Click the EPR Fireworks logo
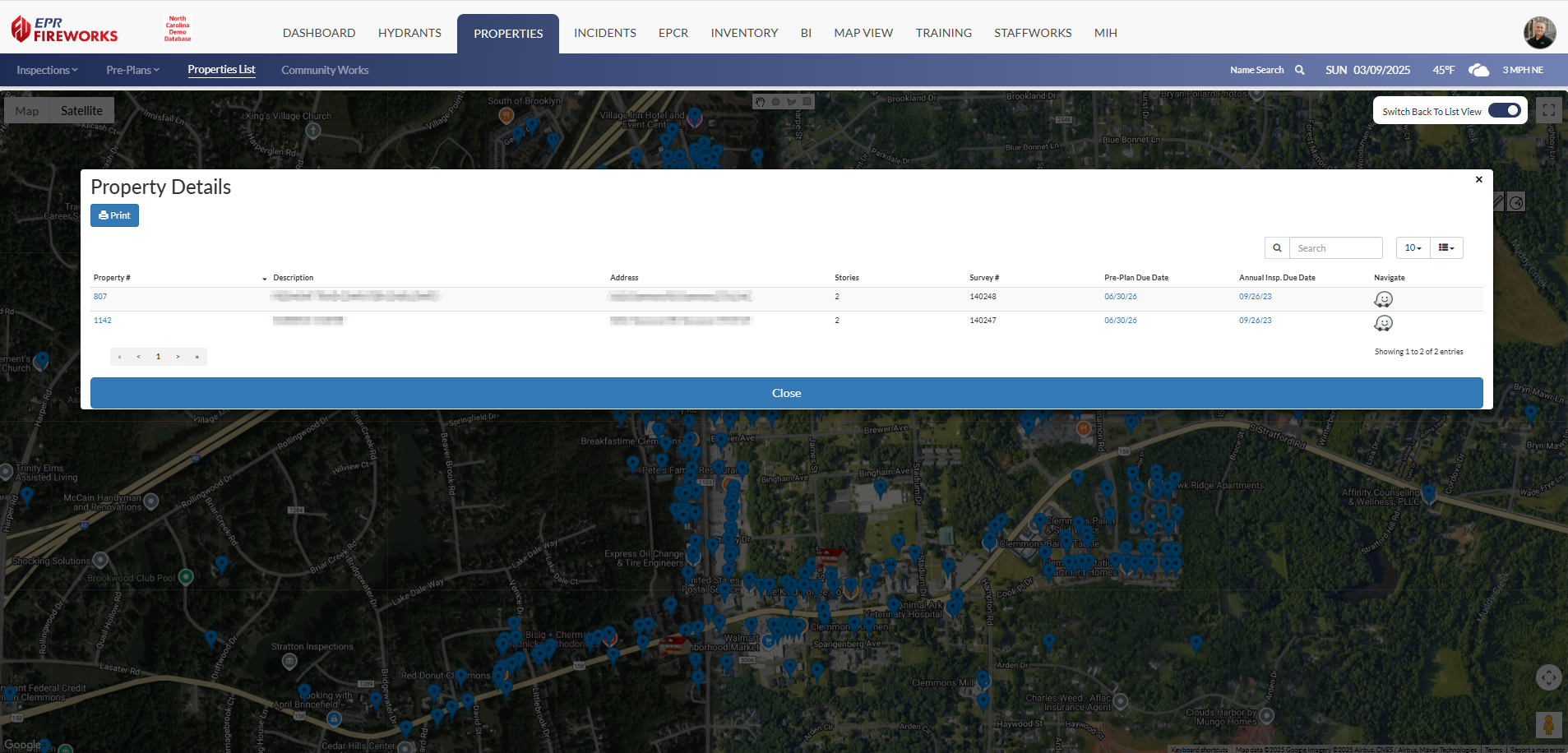Viewport: 1568px width, 753px height. (65, 30)
